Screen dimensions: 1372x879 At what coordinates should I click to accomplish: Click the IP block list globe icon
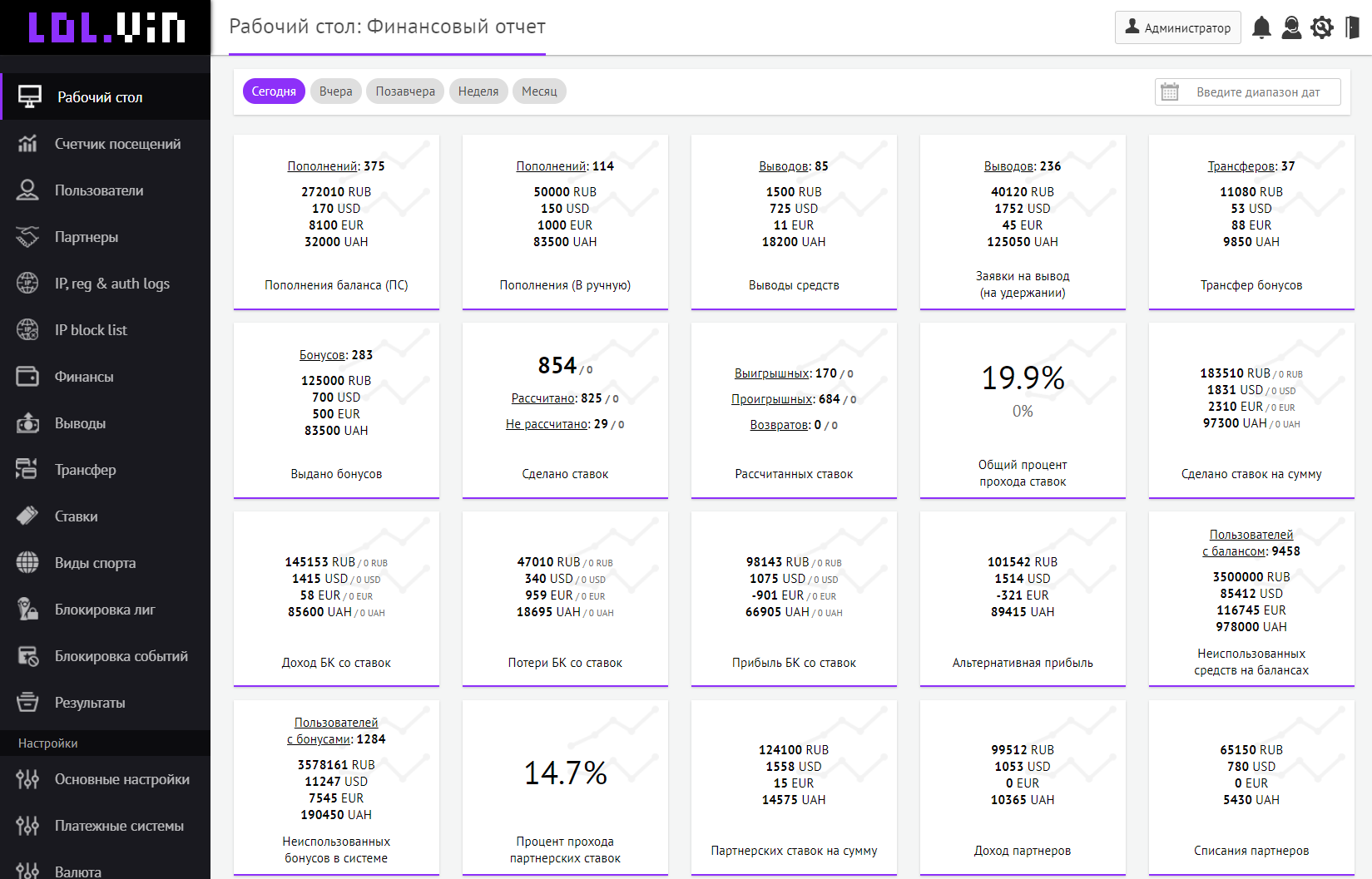coord(27,330)
